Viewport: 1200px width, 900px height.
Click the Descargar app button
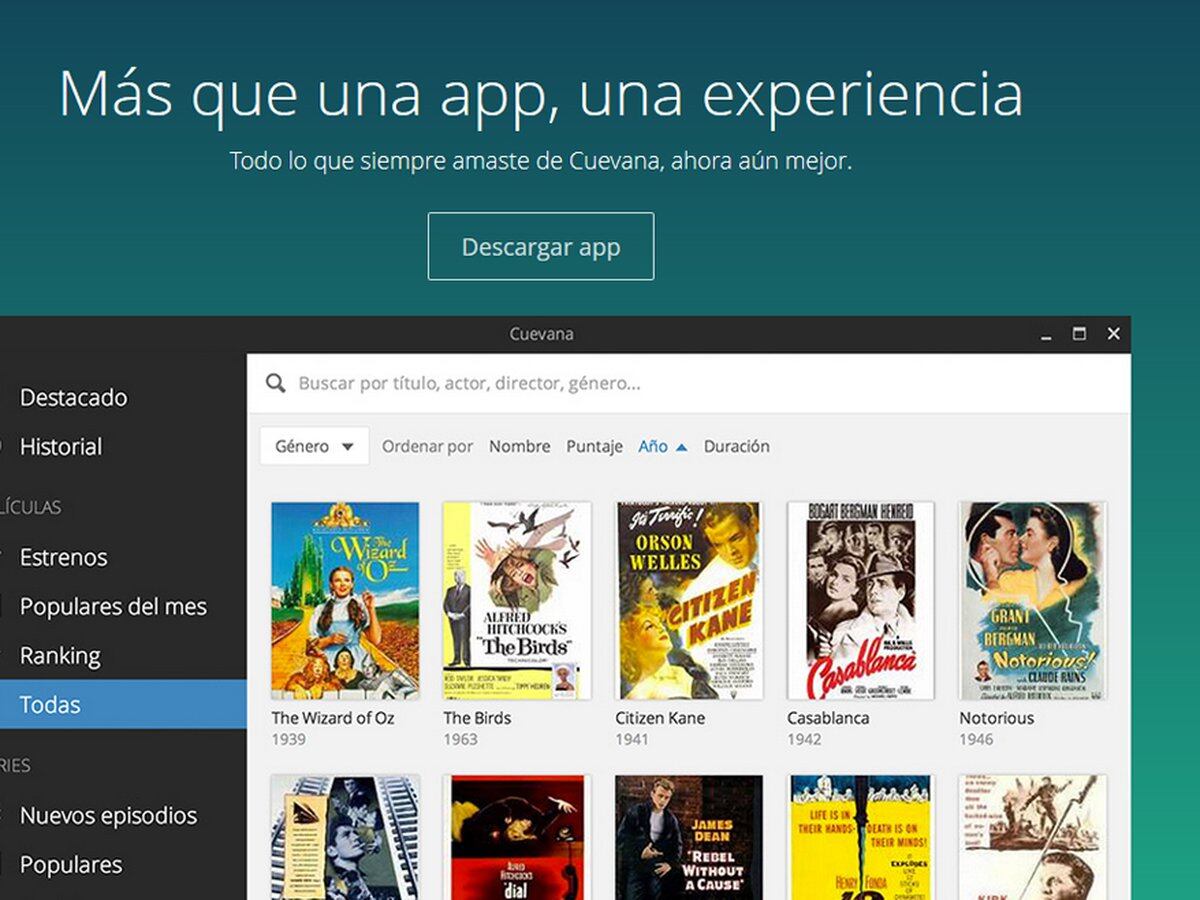541,246
